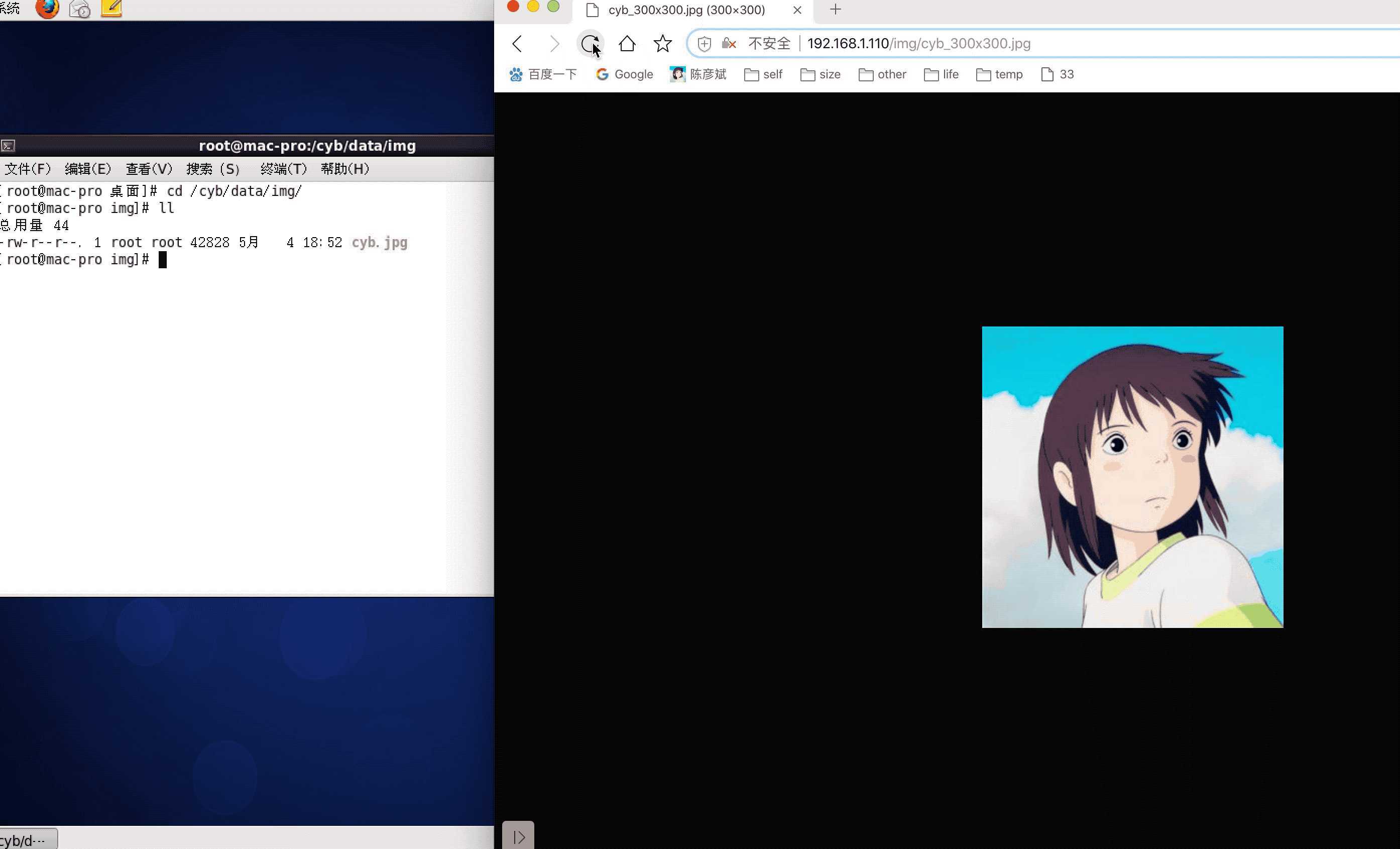Go back in browser history
The width and height of the screenshot is (1400, 849).
coord(517,44)
